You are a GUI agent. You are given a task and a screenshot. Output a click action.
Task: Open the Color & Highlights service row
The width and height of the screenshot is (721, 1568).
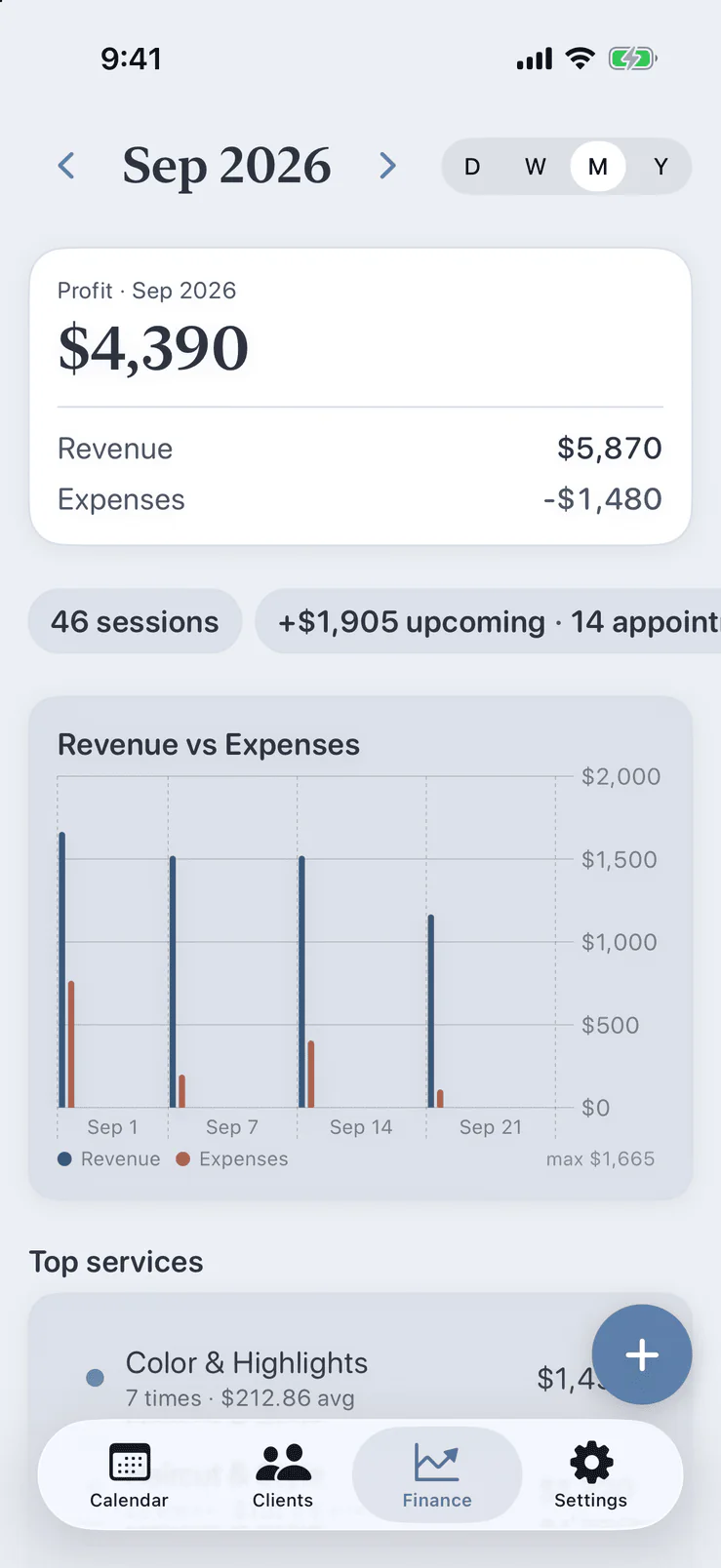360,1378
